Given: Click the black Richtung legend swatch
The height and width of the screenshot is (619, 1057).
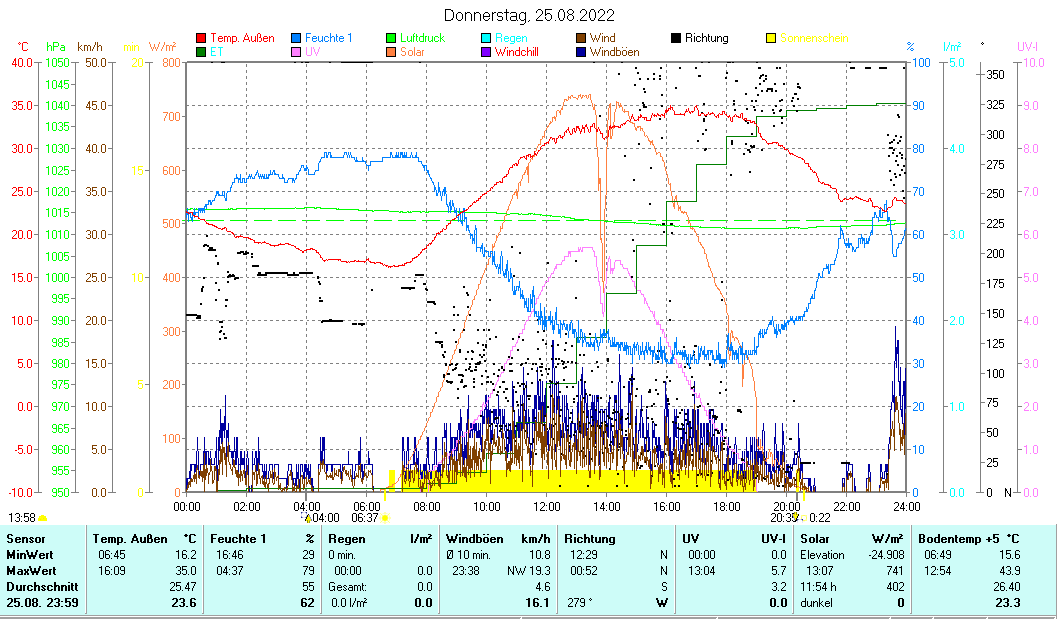Looking at the screenshot, I should tap(676, 38).
